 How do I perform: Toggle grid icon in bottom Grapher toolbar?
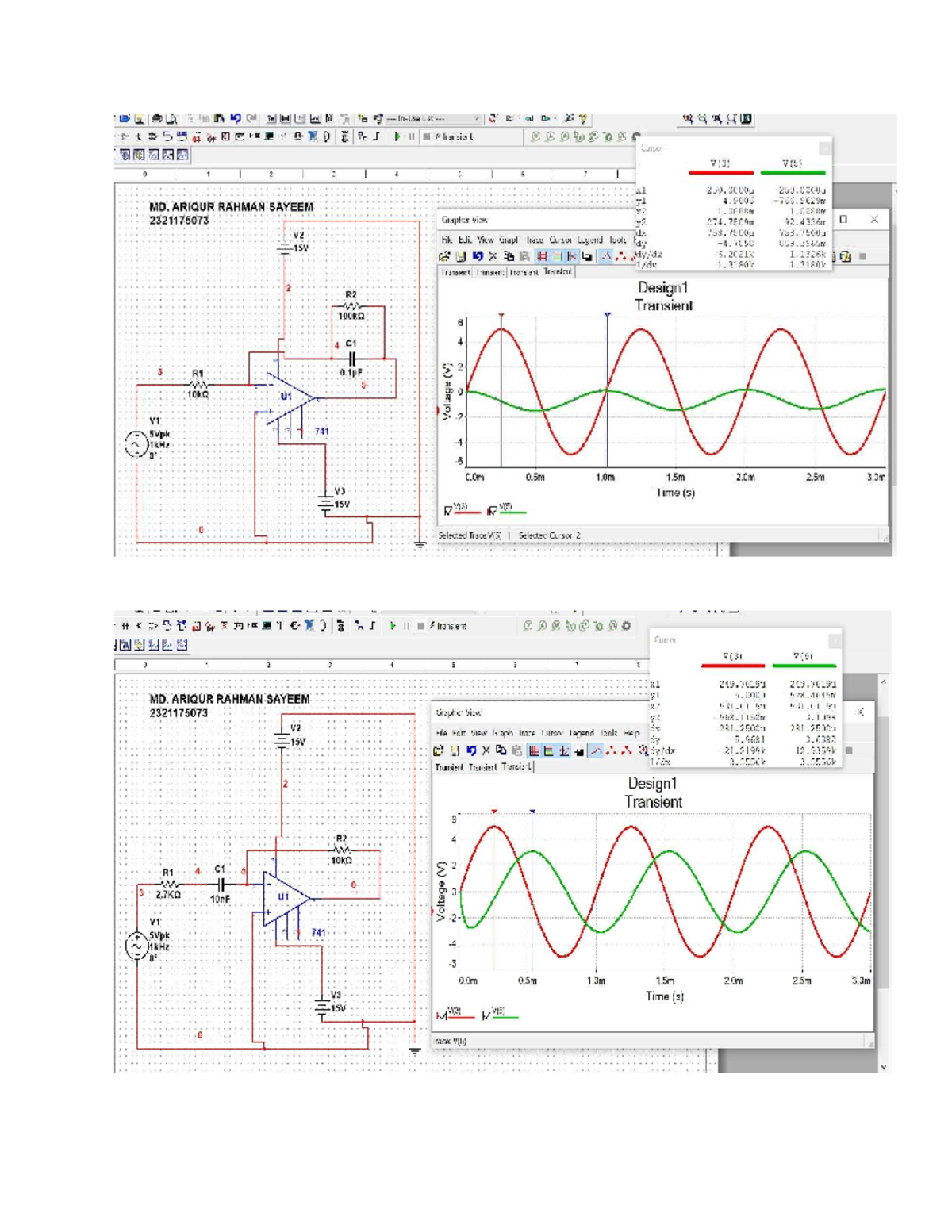coord(534,750)
